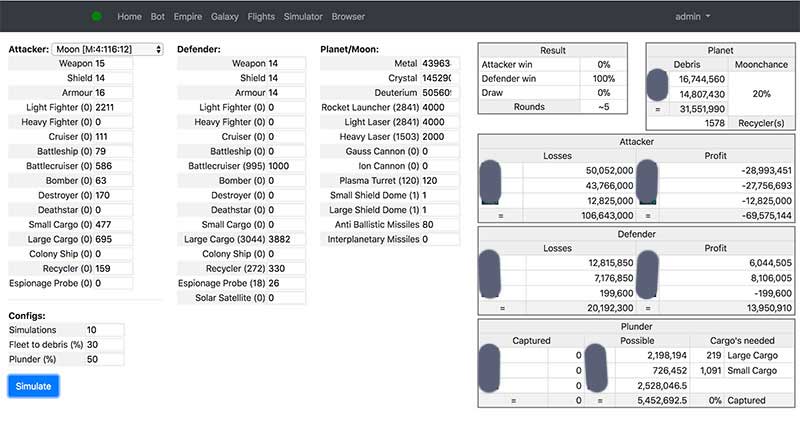Open the Galaxy menu item
The height and width of the screenshot is (421, 800).
coord(224,17)
